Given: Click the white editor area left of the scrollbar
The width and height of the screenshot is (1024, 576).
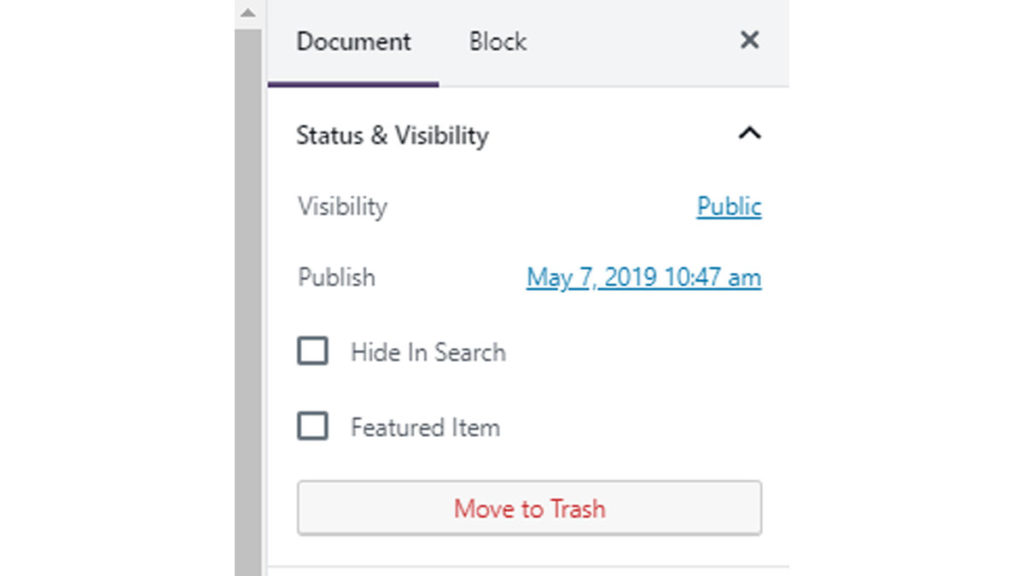Looking at the screenshot, I should coord(120,300).
